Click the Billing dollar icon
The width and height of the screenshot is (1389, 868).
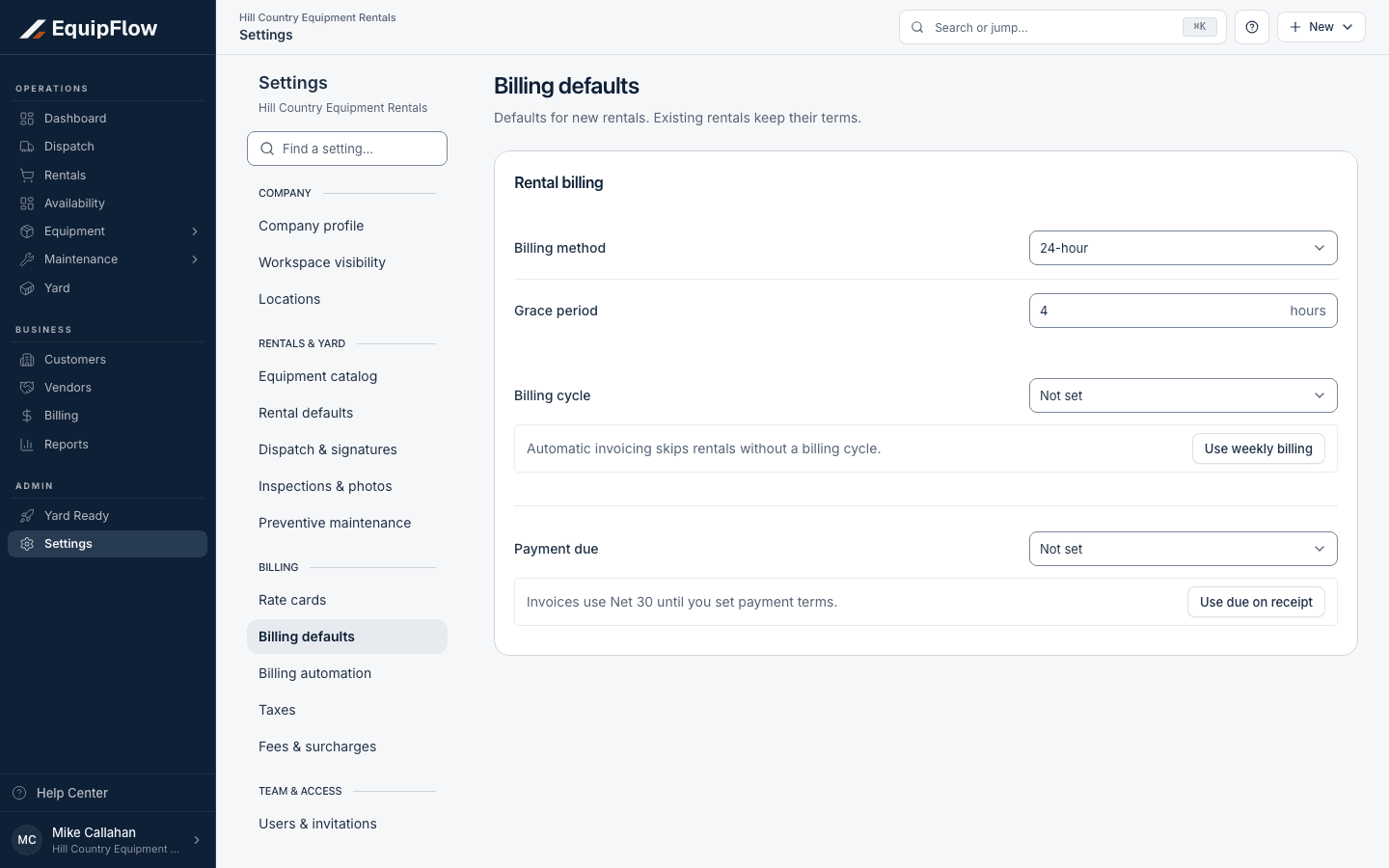pyautogui.click(x=27, y=416)
